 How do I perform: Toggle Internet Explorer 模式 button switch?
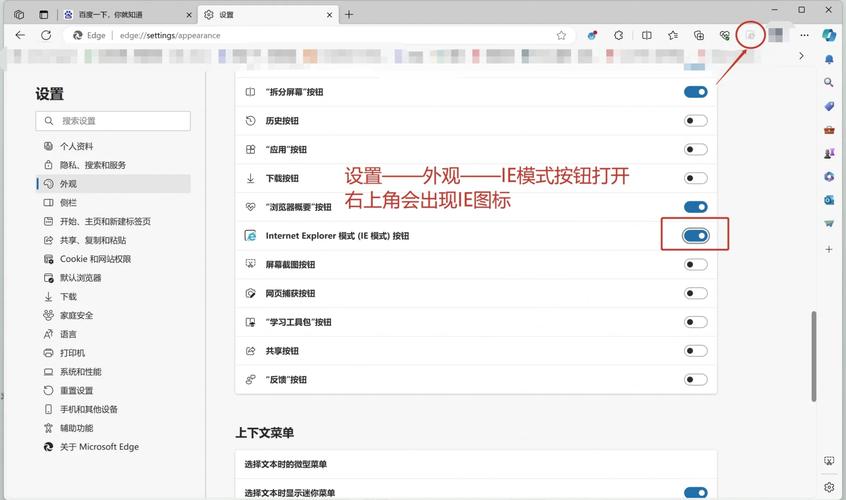tap(695, 236)
